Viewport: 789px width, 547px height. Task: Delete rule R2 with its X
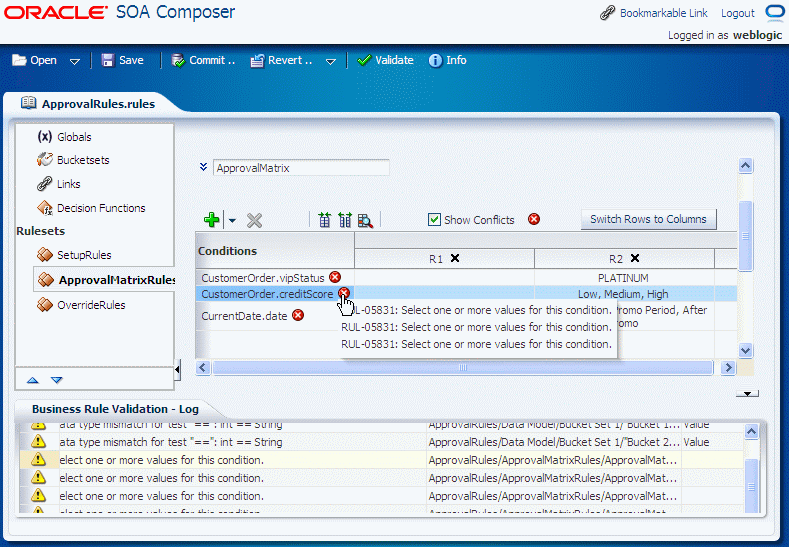(x=635, y=258)
